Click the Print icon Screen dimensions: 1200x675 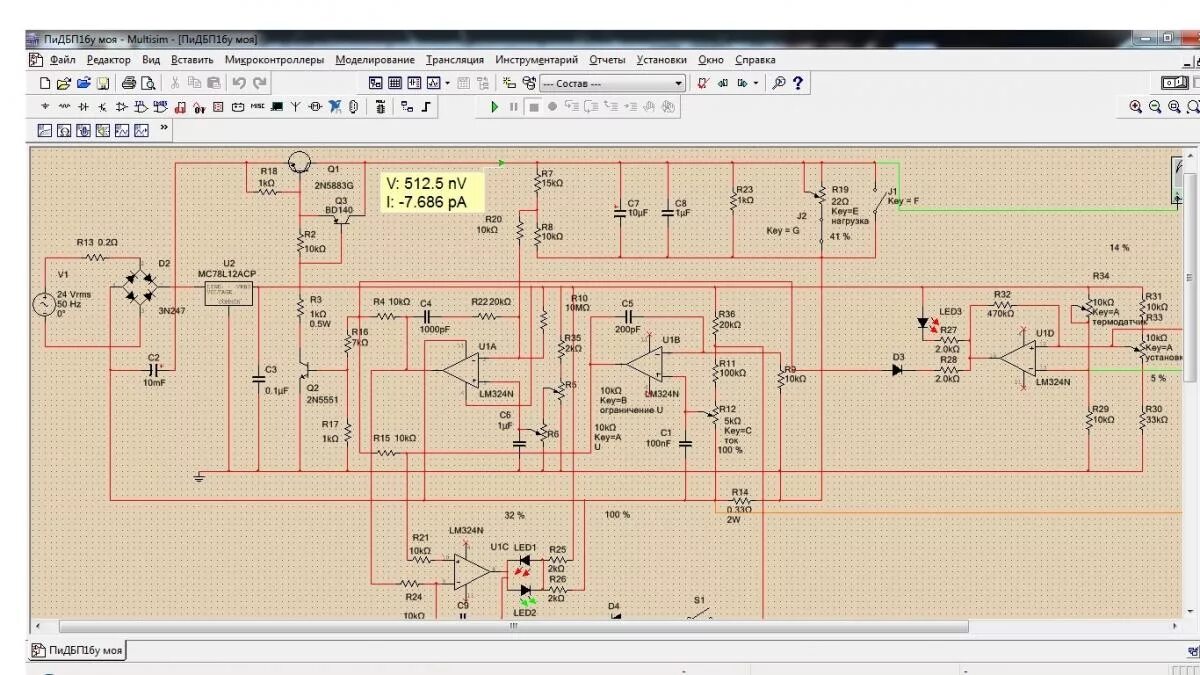(x=129, y=84)
